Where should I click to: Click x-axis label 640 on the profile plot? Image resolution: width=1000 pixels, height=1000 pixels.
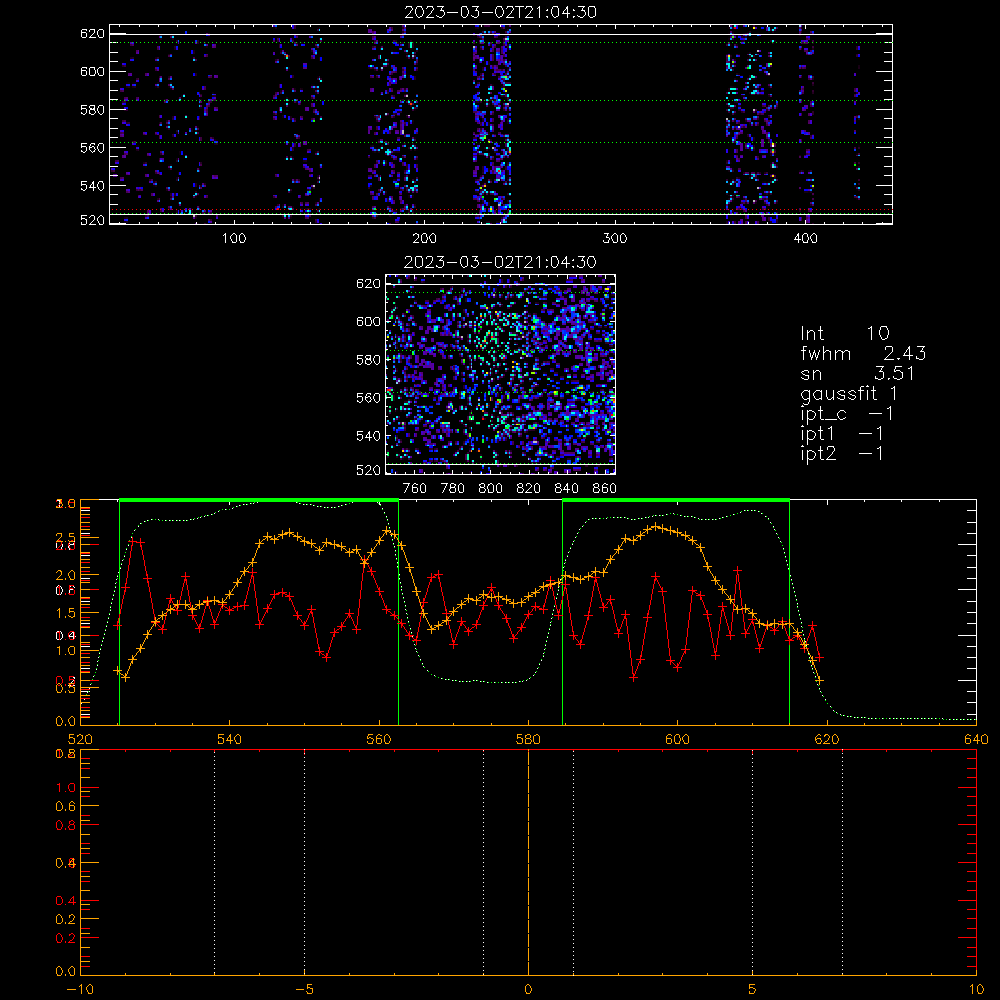pos(976,740)
